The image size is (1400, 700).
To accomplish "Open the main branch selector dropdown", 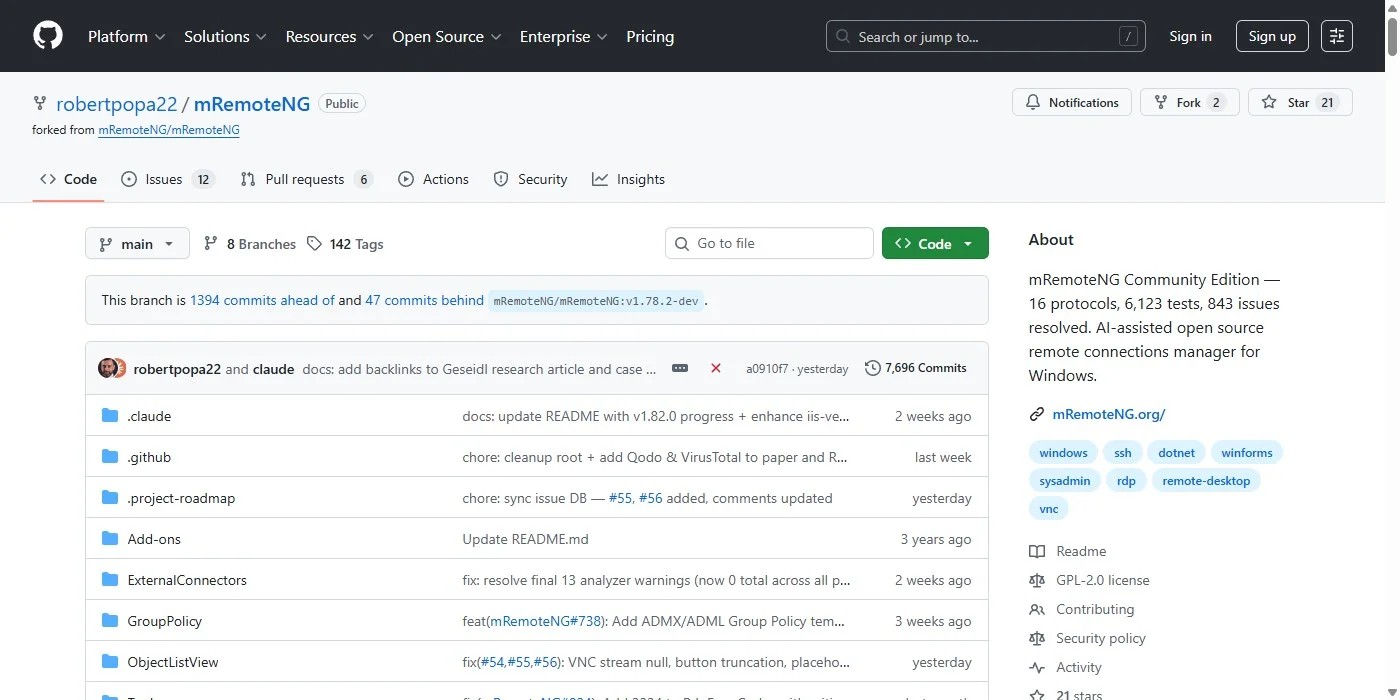I will pos(137,244).
